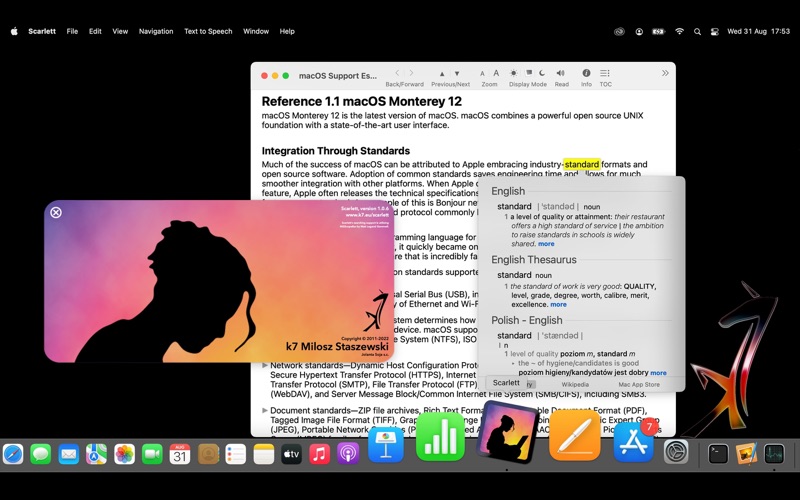Viewport: 800px width, 500px height.
Task: Click the 'Integration Through Standards' heading
Action: pyautogui.click(x=336, y=151)
